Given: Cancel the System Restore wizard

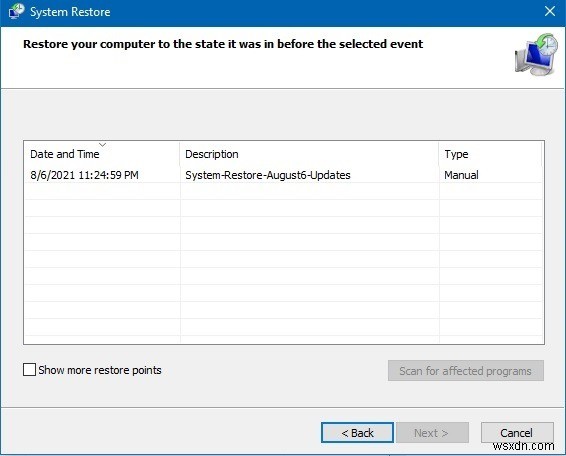Looking at the screenshot, I should click(x=517, y=433).
